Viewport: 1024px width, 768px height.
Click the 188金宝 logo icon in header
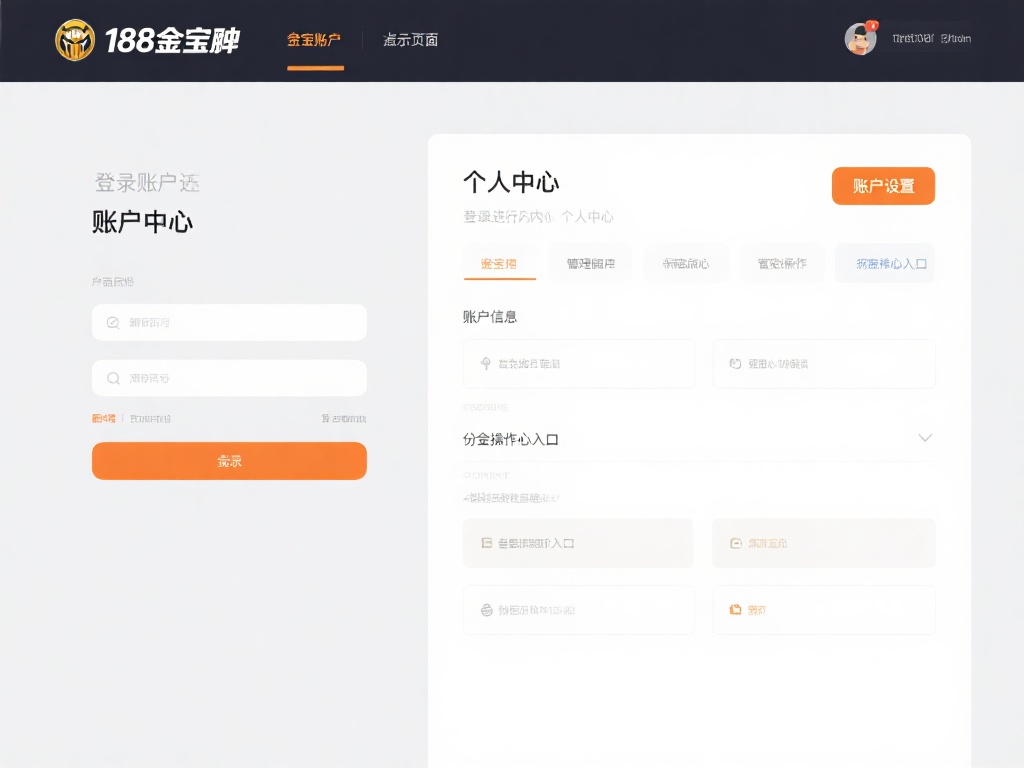click(75, 40)
